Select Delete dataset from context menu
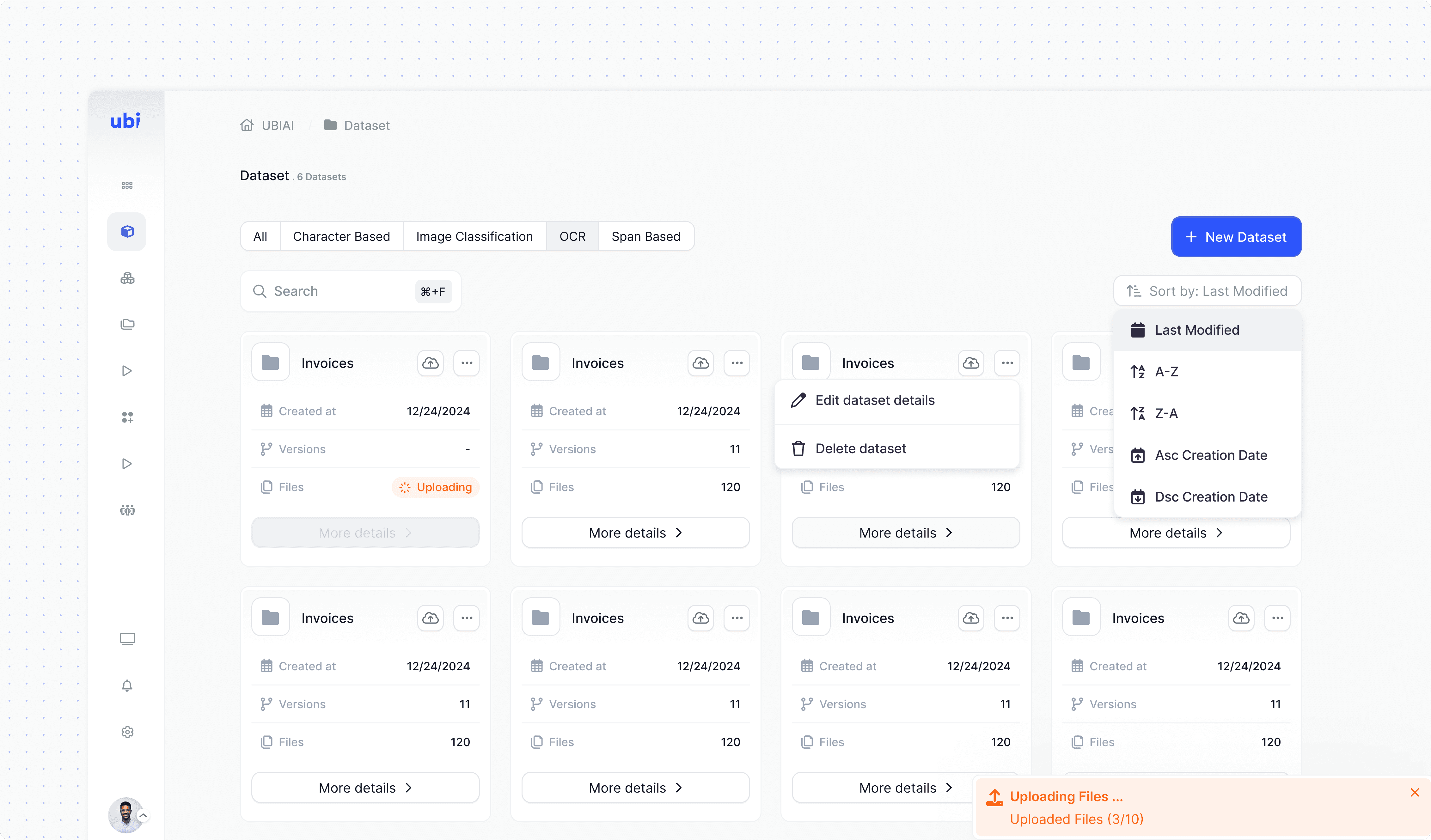 point(860,449)
